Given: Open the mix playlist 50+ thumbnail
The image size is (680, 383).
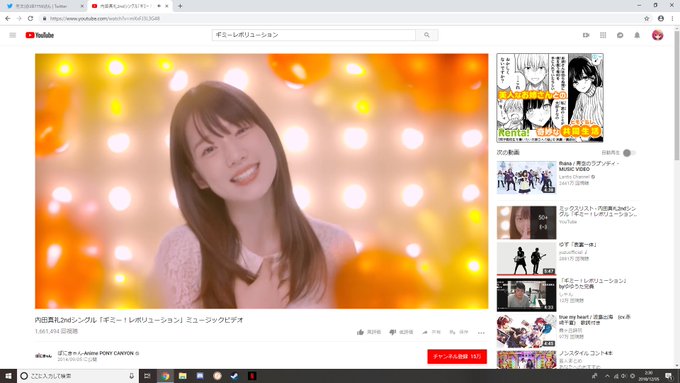Looking at the screenshot, I should coord(526,223).
